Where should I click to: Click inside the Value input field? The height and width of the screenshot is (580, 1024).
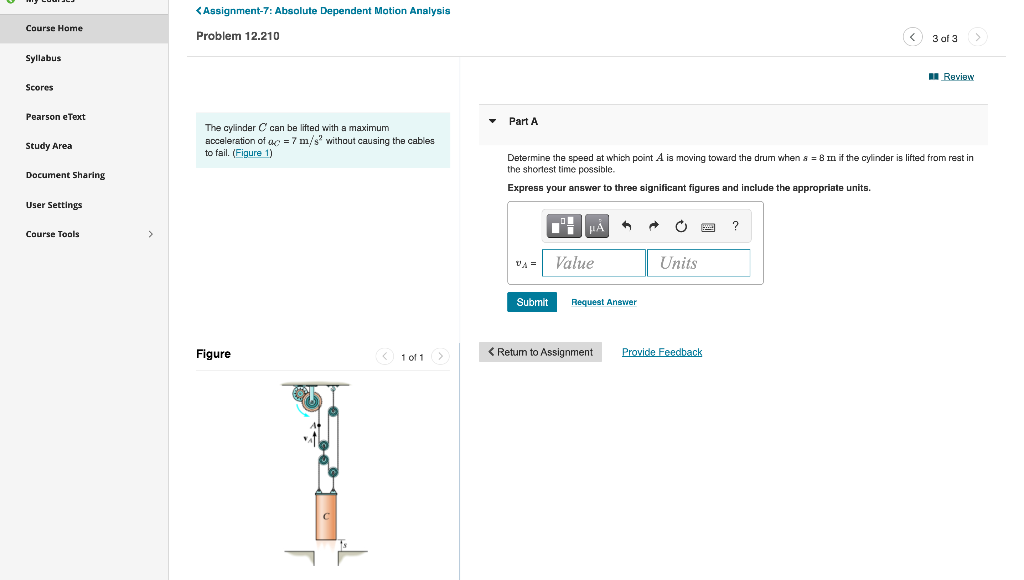593,262
